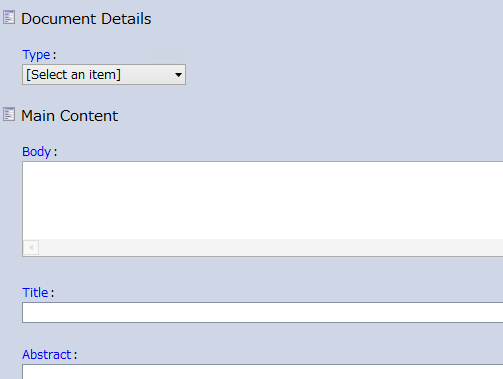Focus the Body rich text area

[x=263, y=200]
